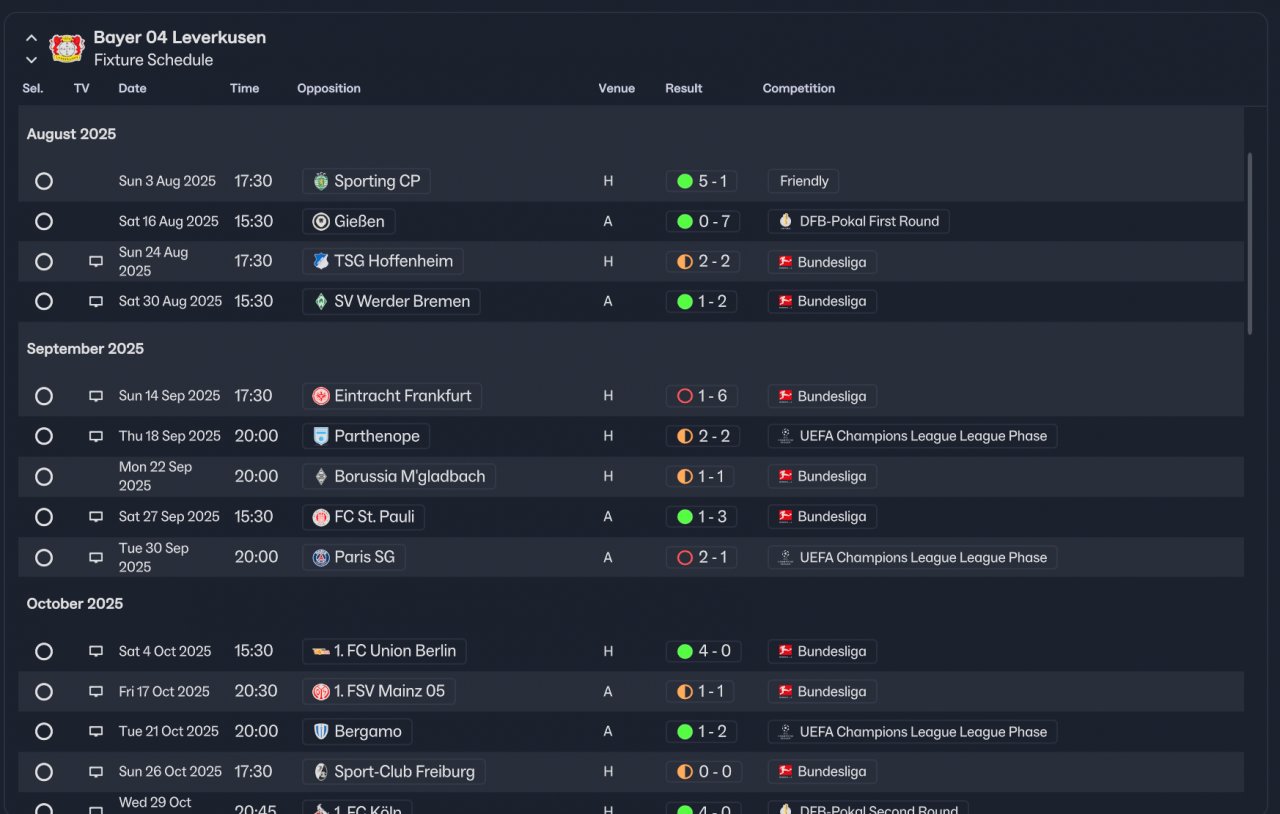Click the Sport-Club Freiburg club logo
The height and width of the screenshot is (814, 1280).
(x=321, y=771)
